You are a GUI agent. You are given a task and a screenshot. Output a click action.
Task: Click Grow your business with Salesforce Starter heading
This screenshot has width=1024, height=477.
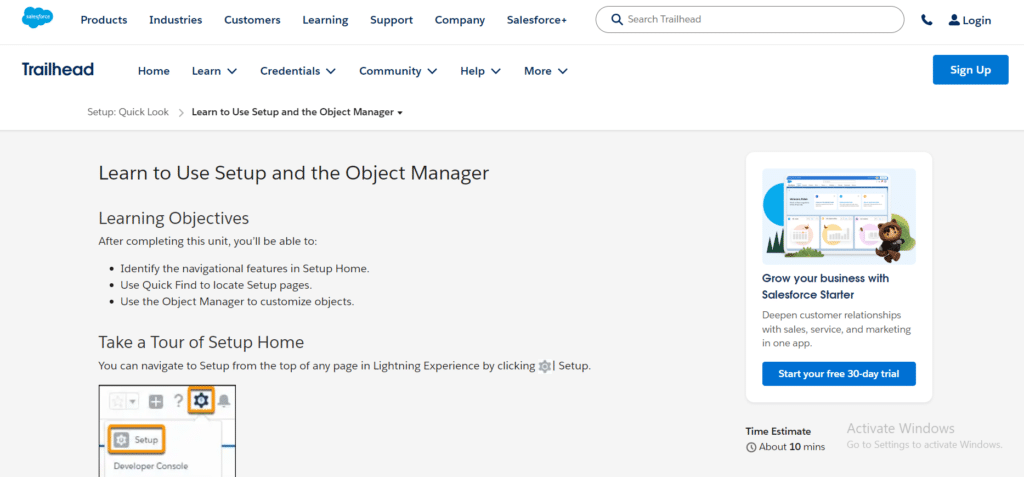825,286
